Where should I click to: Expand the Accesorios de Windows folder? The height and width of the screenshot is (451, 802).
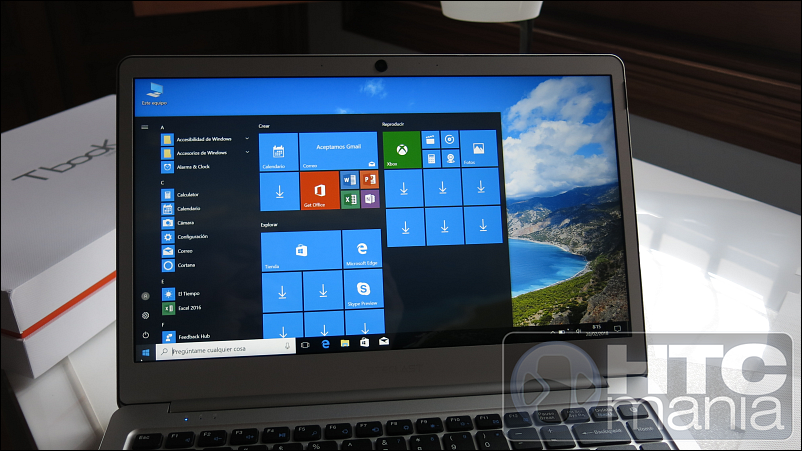tap(206, 153)
